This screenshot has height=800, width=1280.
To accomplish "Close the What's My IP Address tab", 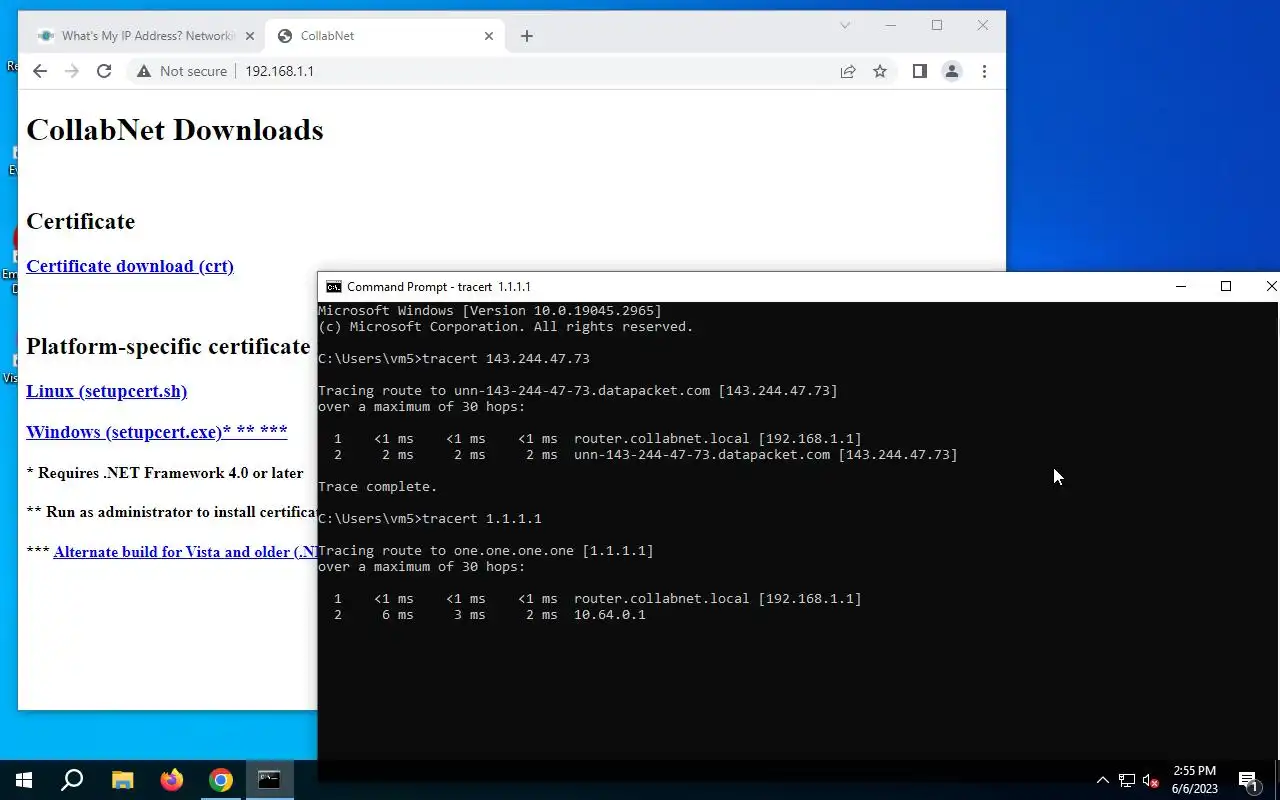I will click(x=250, y=36).
